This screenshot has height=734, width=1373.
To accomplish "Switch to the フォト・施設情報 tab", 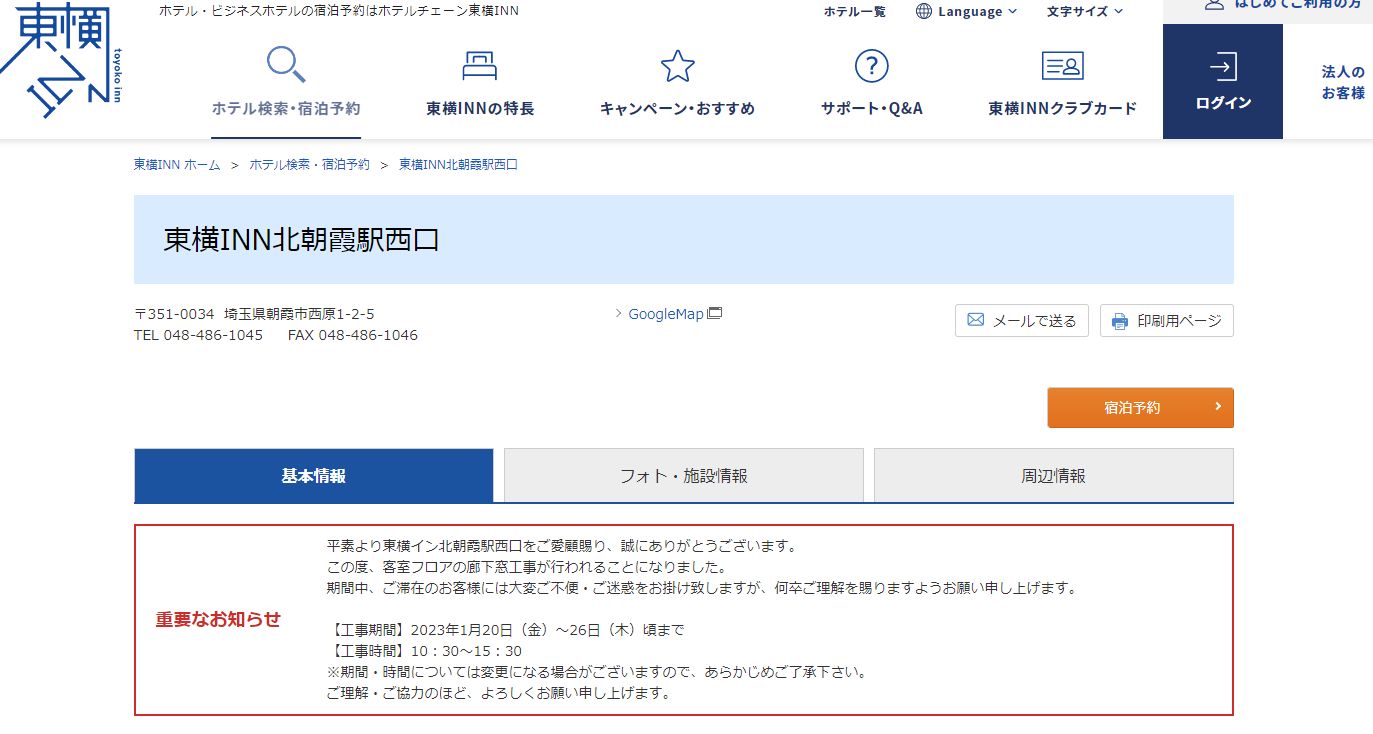I will point(684,475).
